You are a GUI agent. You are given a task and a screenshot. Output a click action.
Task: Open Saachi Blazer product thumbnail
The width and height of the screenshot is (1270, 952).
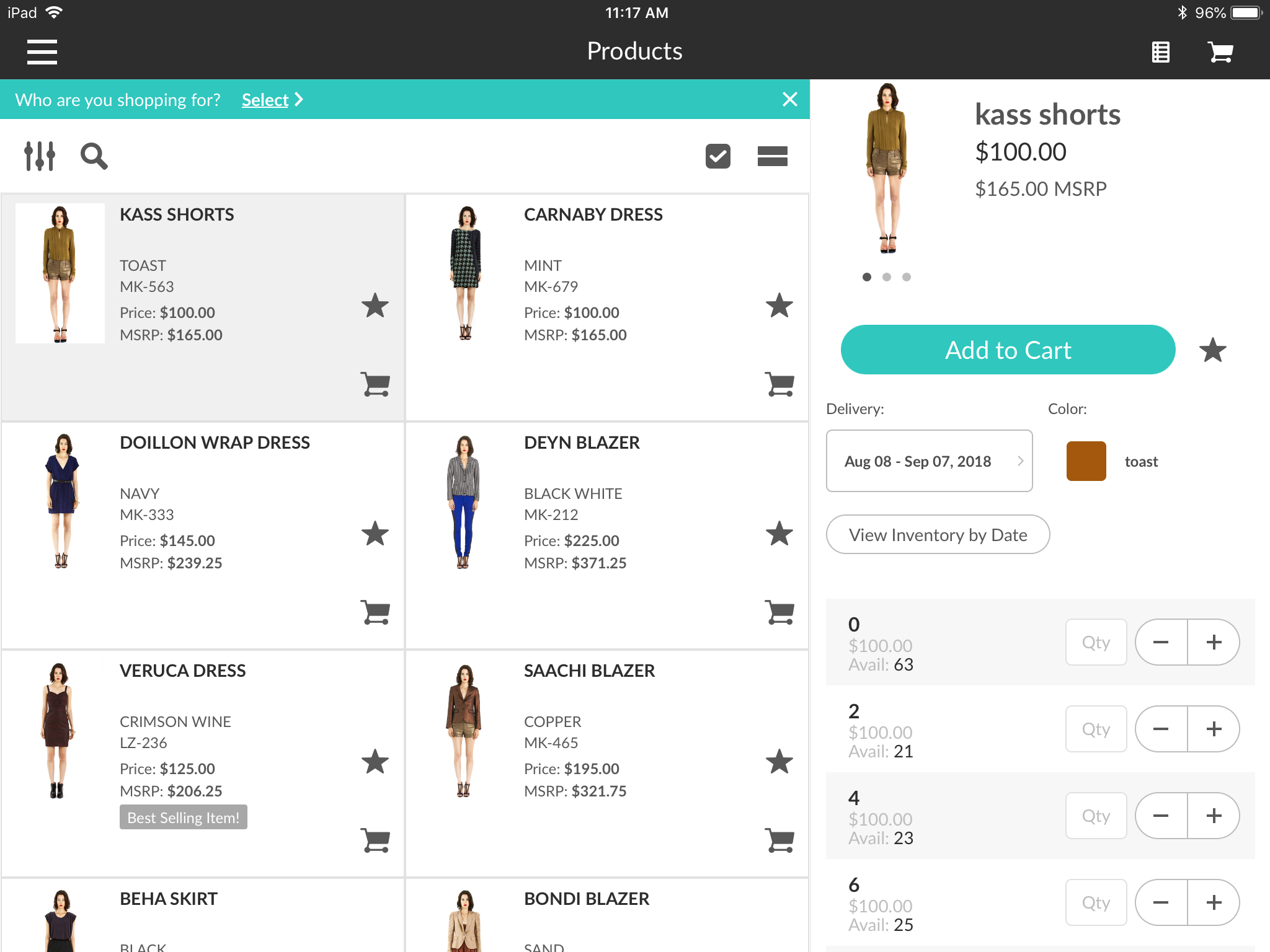point(464,729)
